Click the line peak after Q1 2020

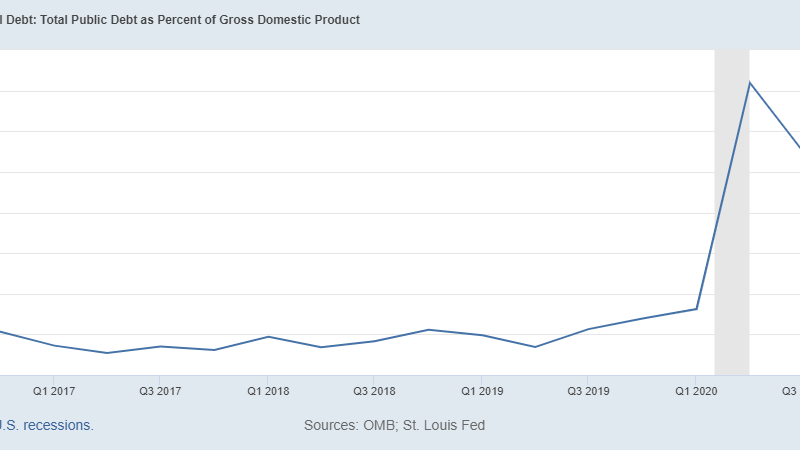pos(750,82)
